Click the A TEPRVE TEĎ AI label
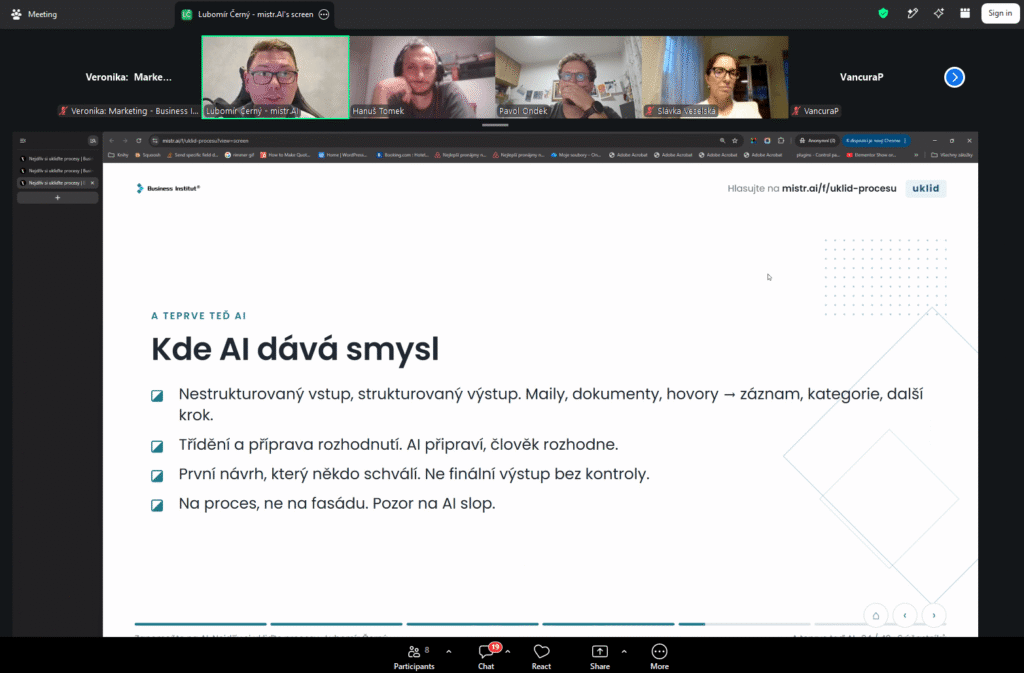Screen dimensions: 1024x673 199,316
